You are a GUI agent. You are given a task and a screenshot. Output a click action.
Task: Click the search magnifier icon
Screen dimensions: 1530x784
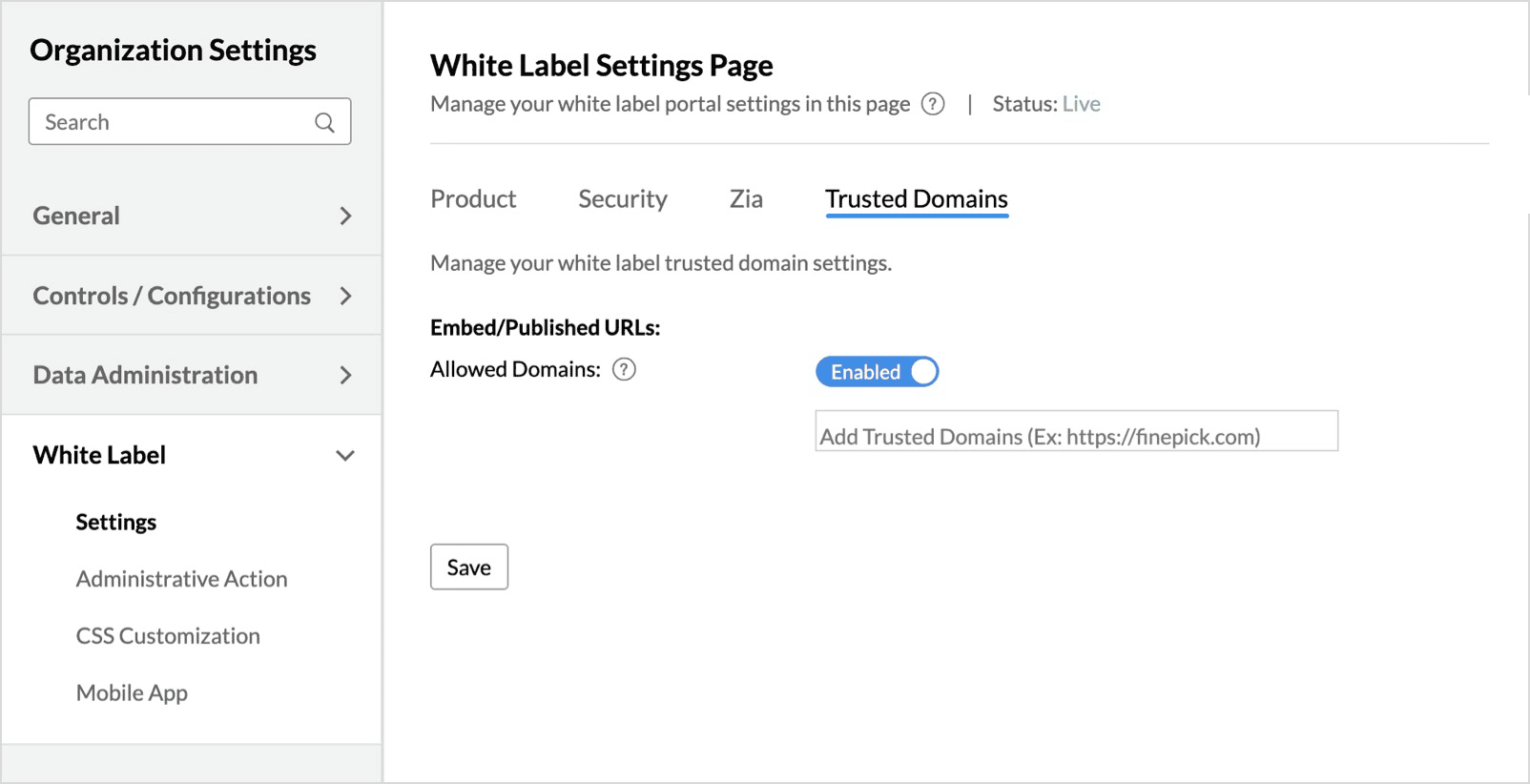tap(324, 122)
